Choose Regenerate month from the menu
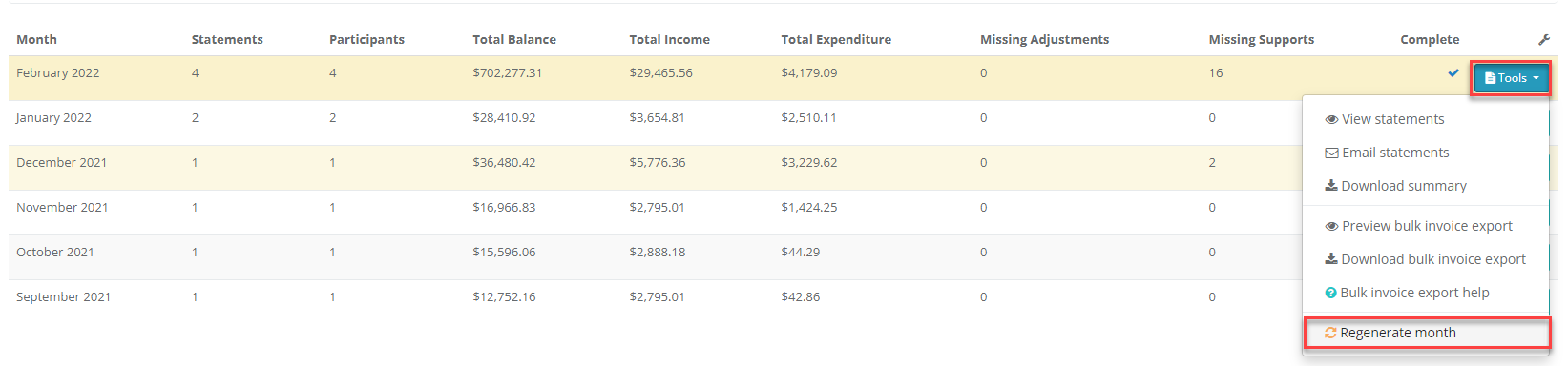This screenshot has width=1568, height=366. [1426, 333]
